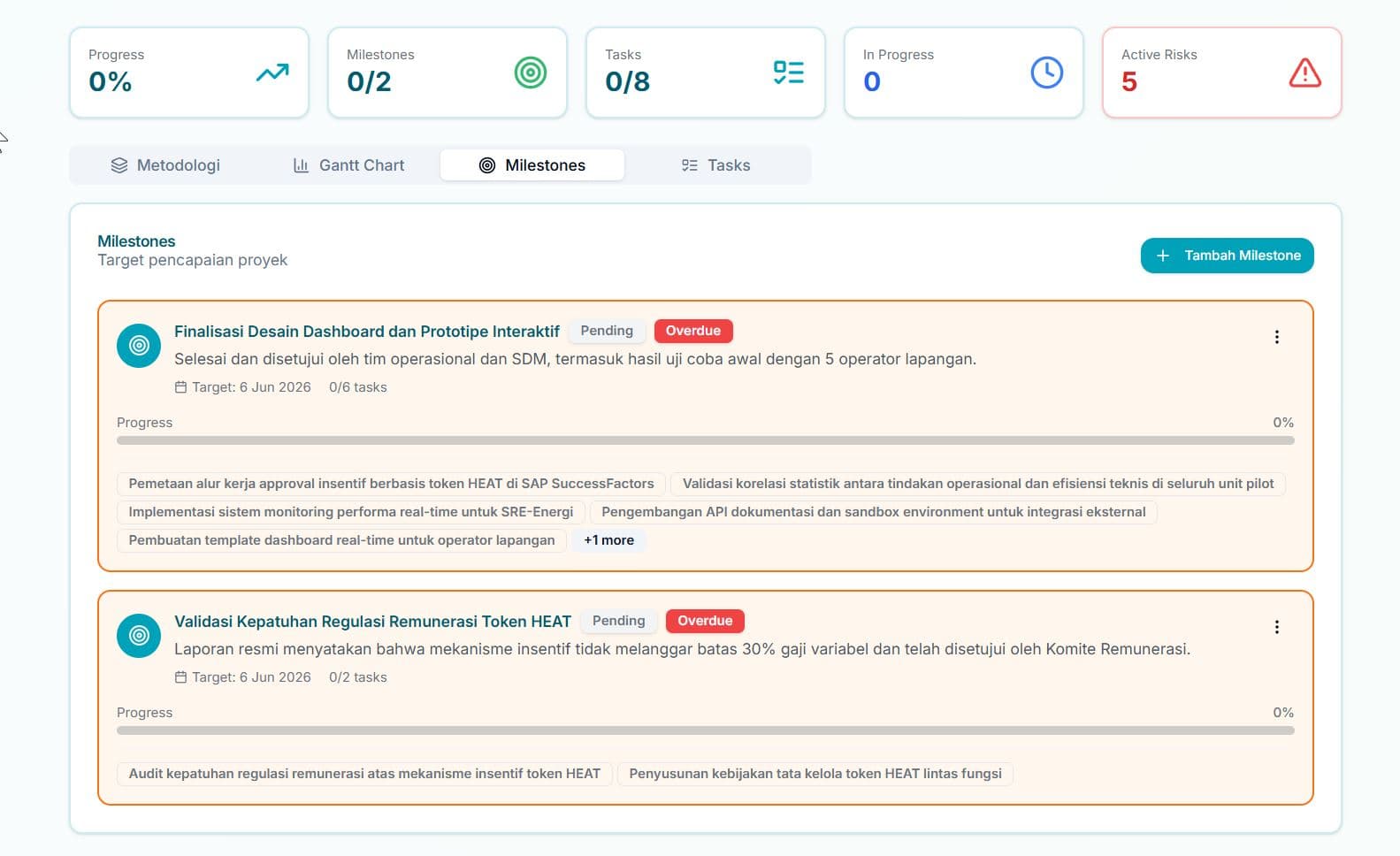Click the target icon in Milestones tab

pos(487,165)
